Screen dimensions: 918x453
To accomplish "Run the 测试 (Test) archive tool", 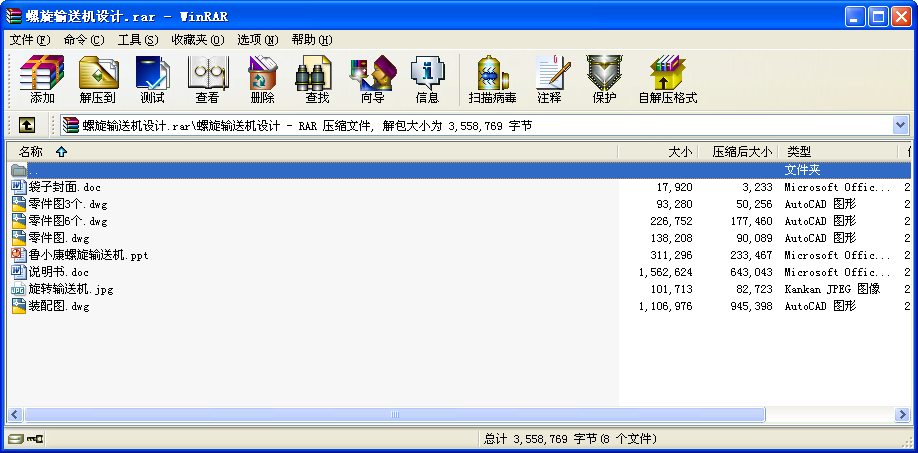I will pos(152,79).
